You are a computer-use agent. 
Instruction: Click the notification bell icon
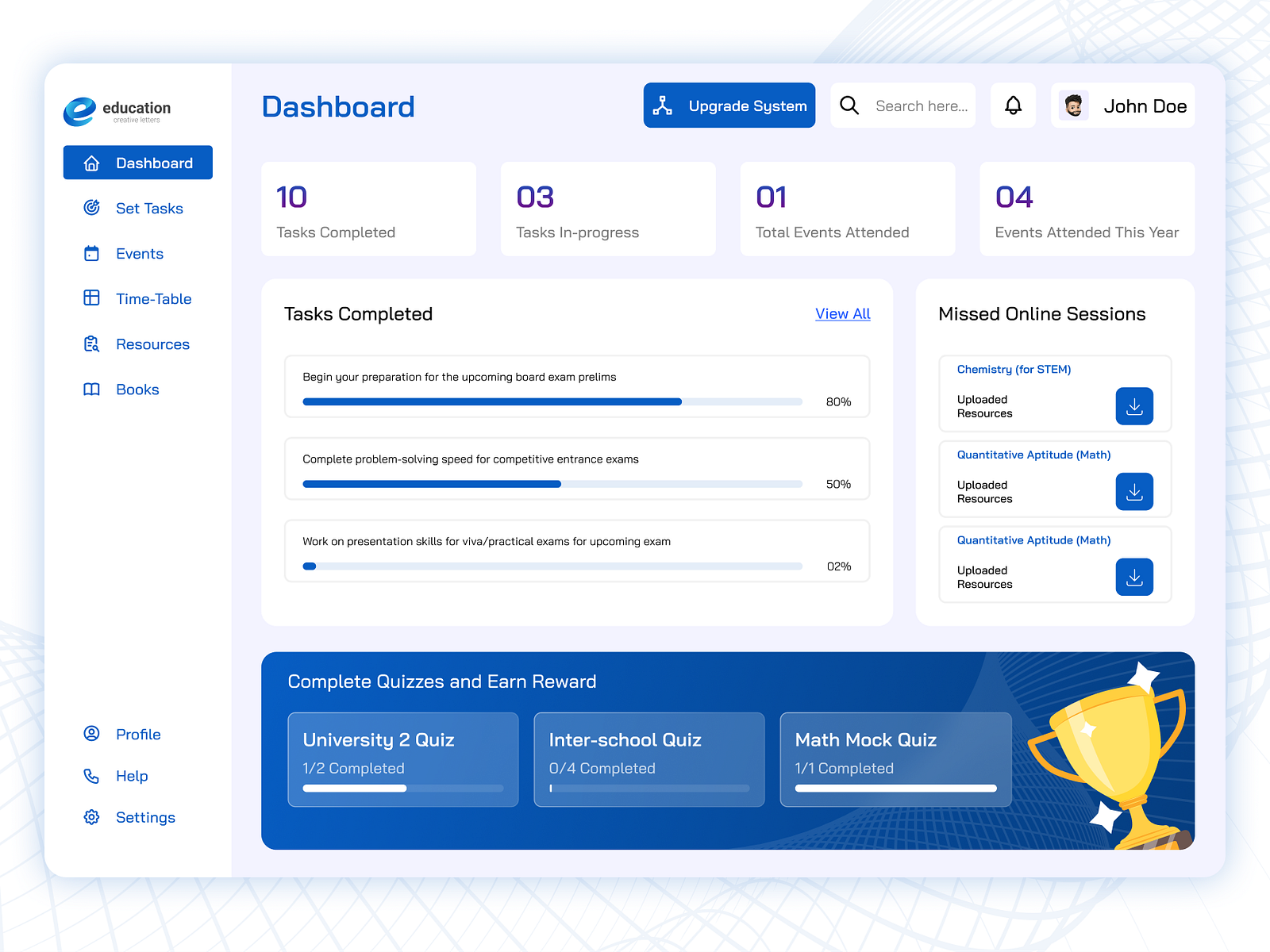[1012, 105]
